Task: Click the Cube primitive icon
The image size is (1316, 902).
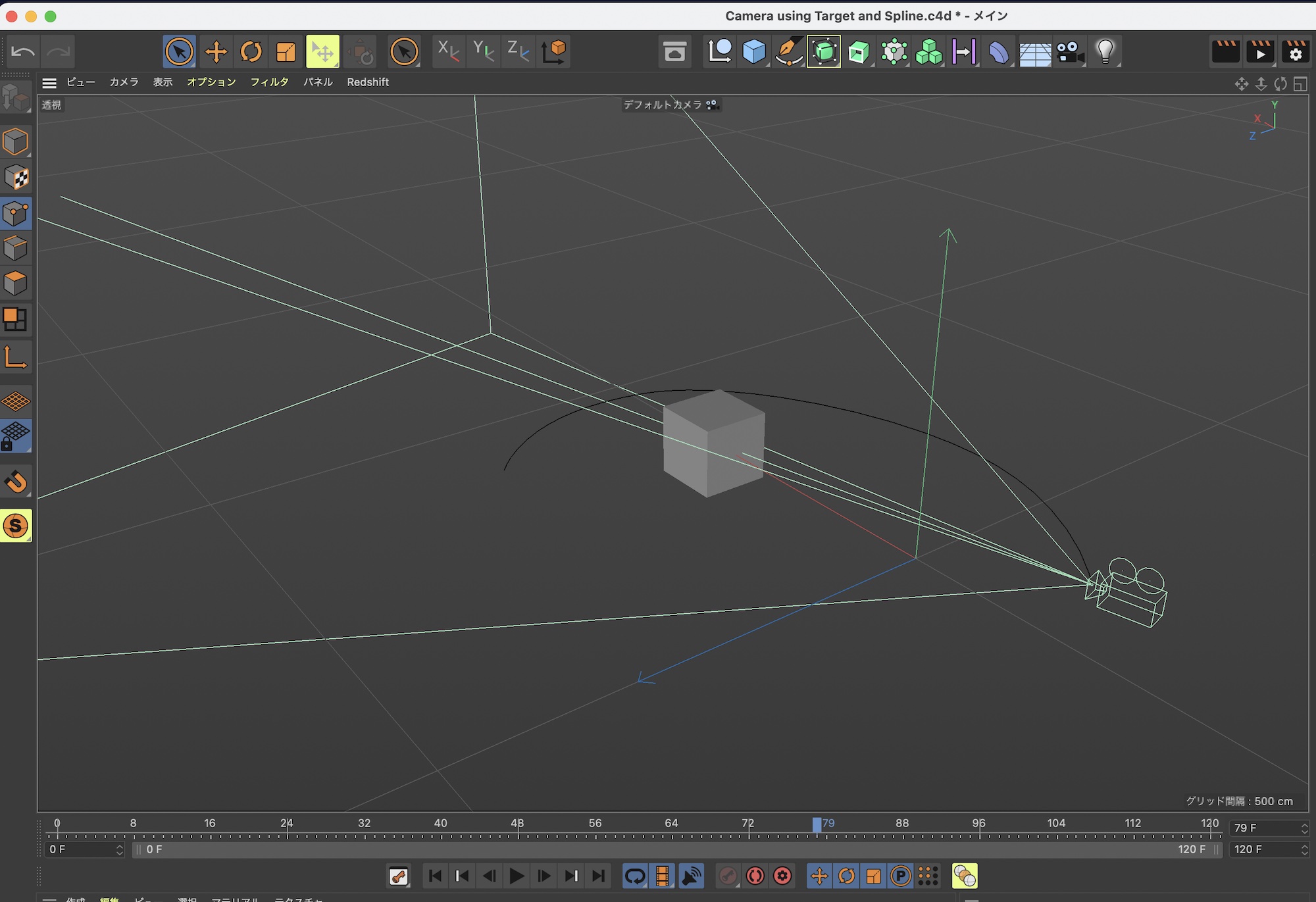Action: click(x=753, y=51)
